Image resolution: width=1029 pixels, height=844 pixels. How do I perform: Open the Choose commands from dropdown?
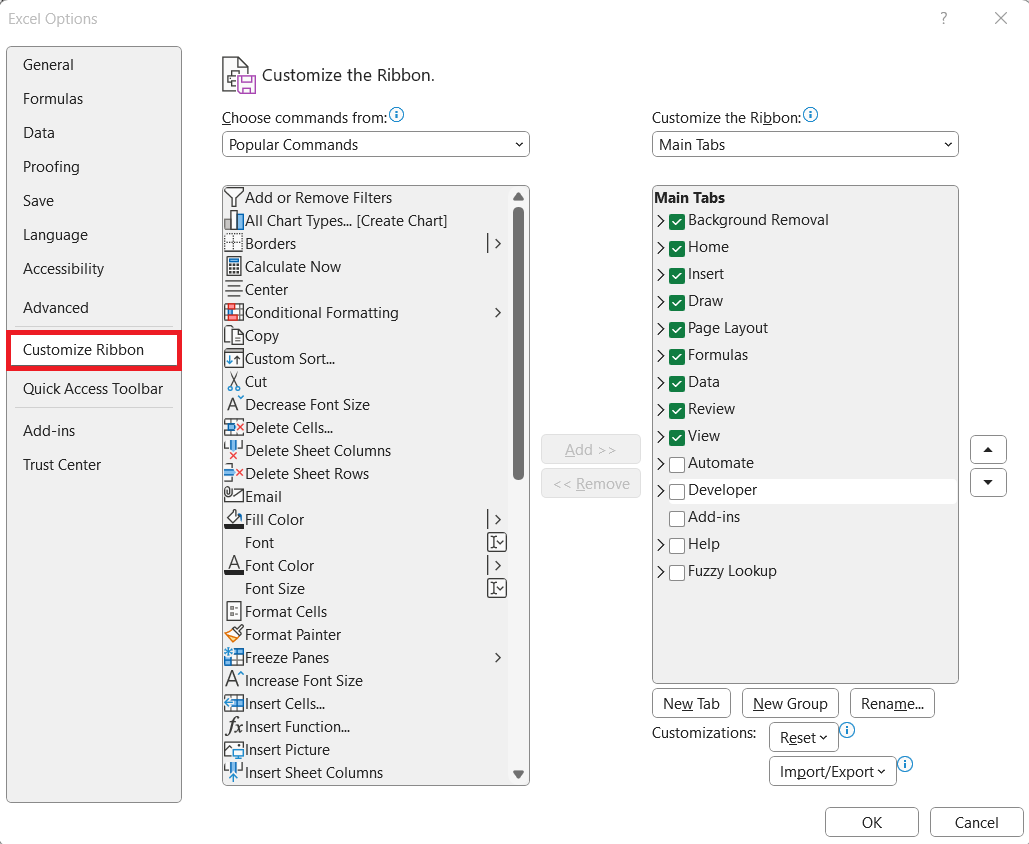pyautogui.click(x=375, y=144)
